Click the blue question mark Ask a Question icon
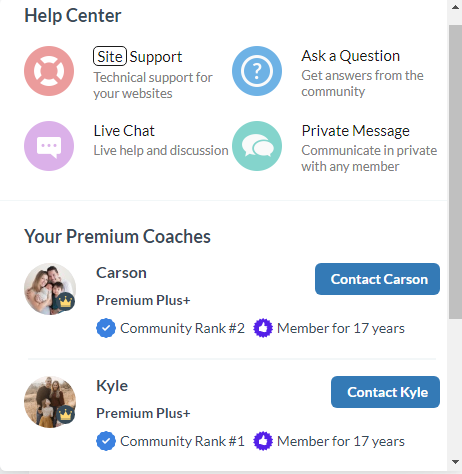The width and height of the screenshot is (462, 474). tap(257, 71)
